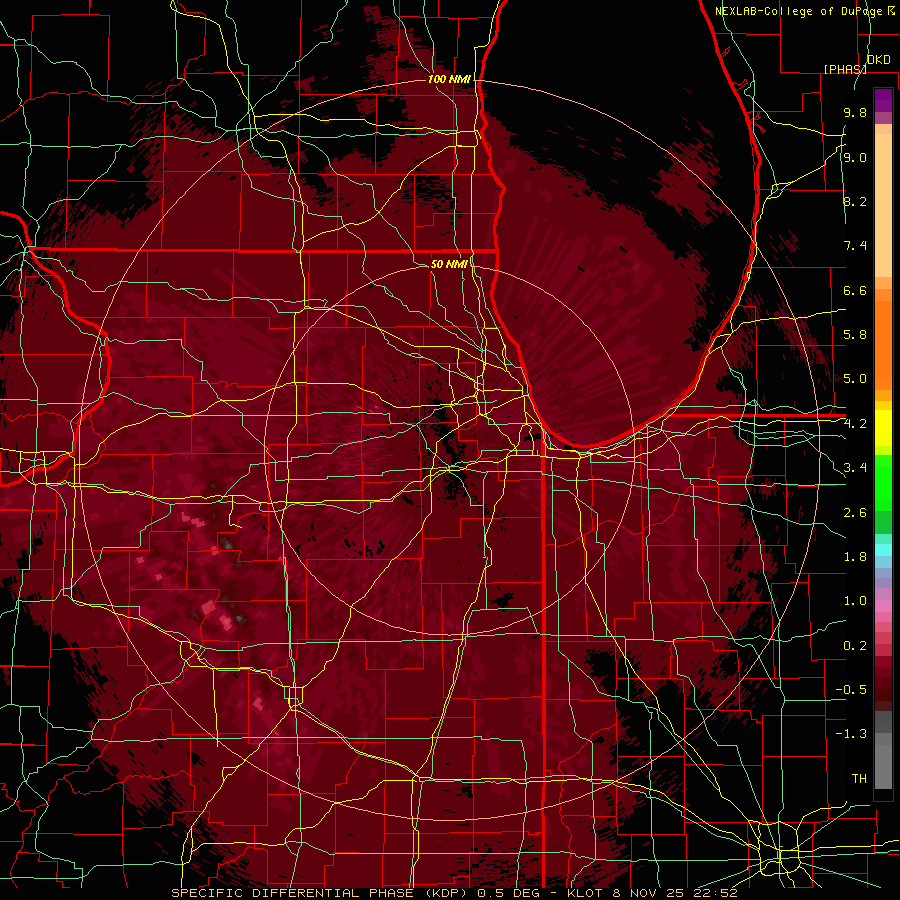Pick the bright yellow band on the color legend
900x900 pixels.
[883, 428]
